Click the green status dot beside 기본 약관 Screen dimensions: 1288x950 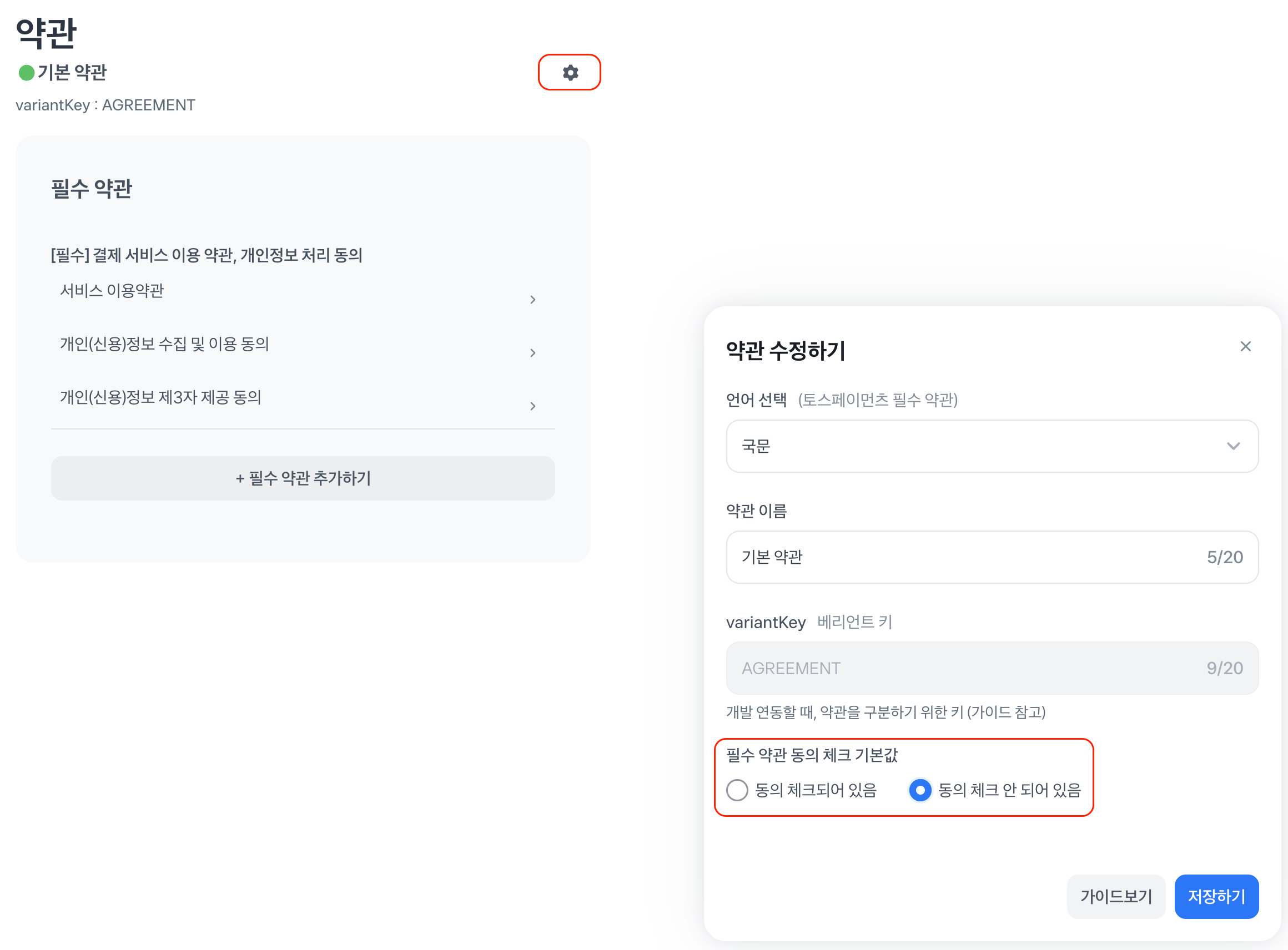click(x=27, y=73)
